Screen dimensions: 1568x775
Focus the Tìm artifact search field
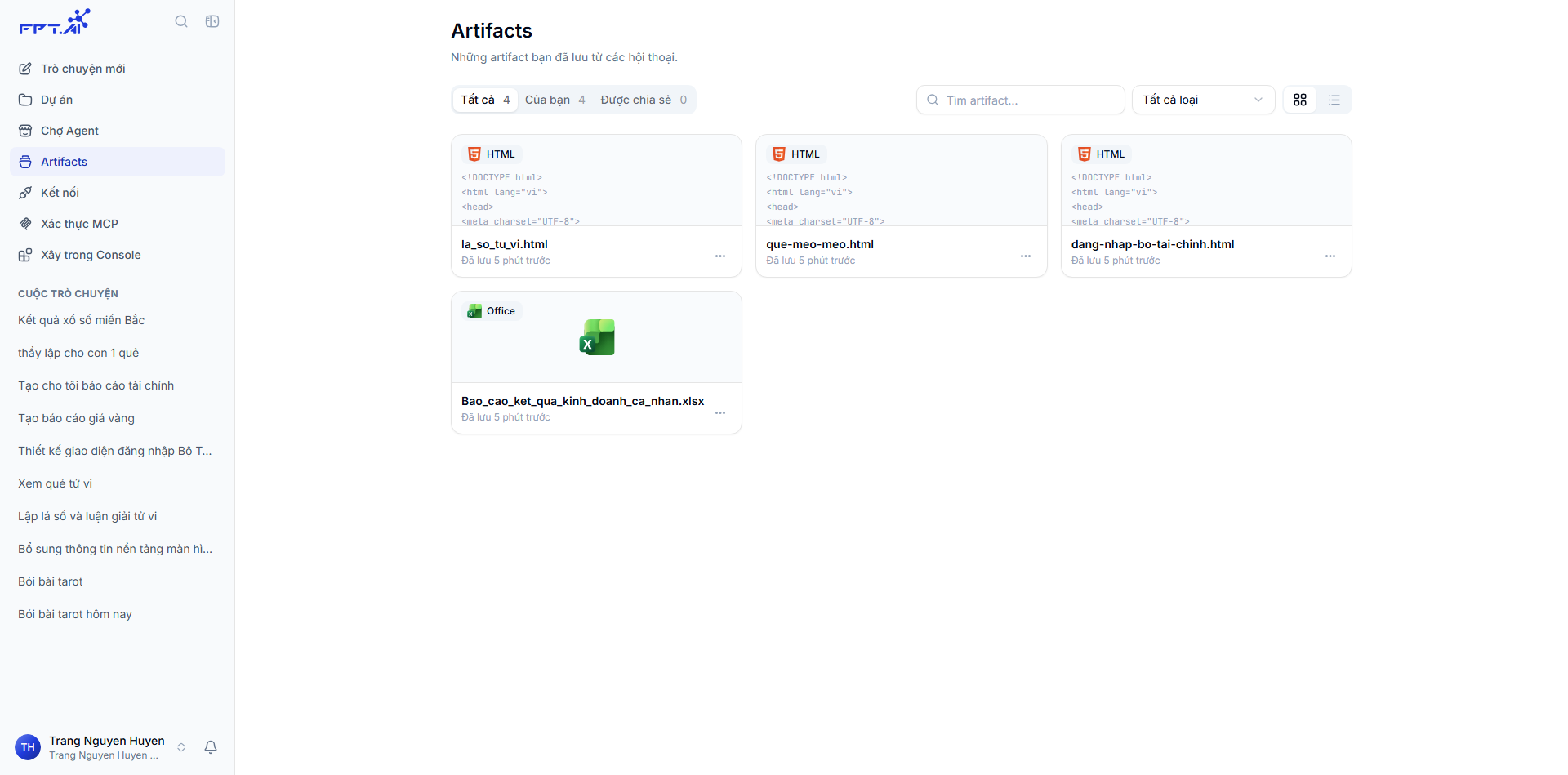[x=1021, y=100]
